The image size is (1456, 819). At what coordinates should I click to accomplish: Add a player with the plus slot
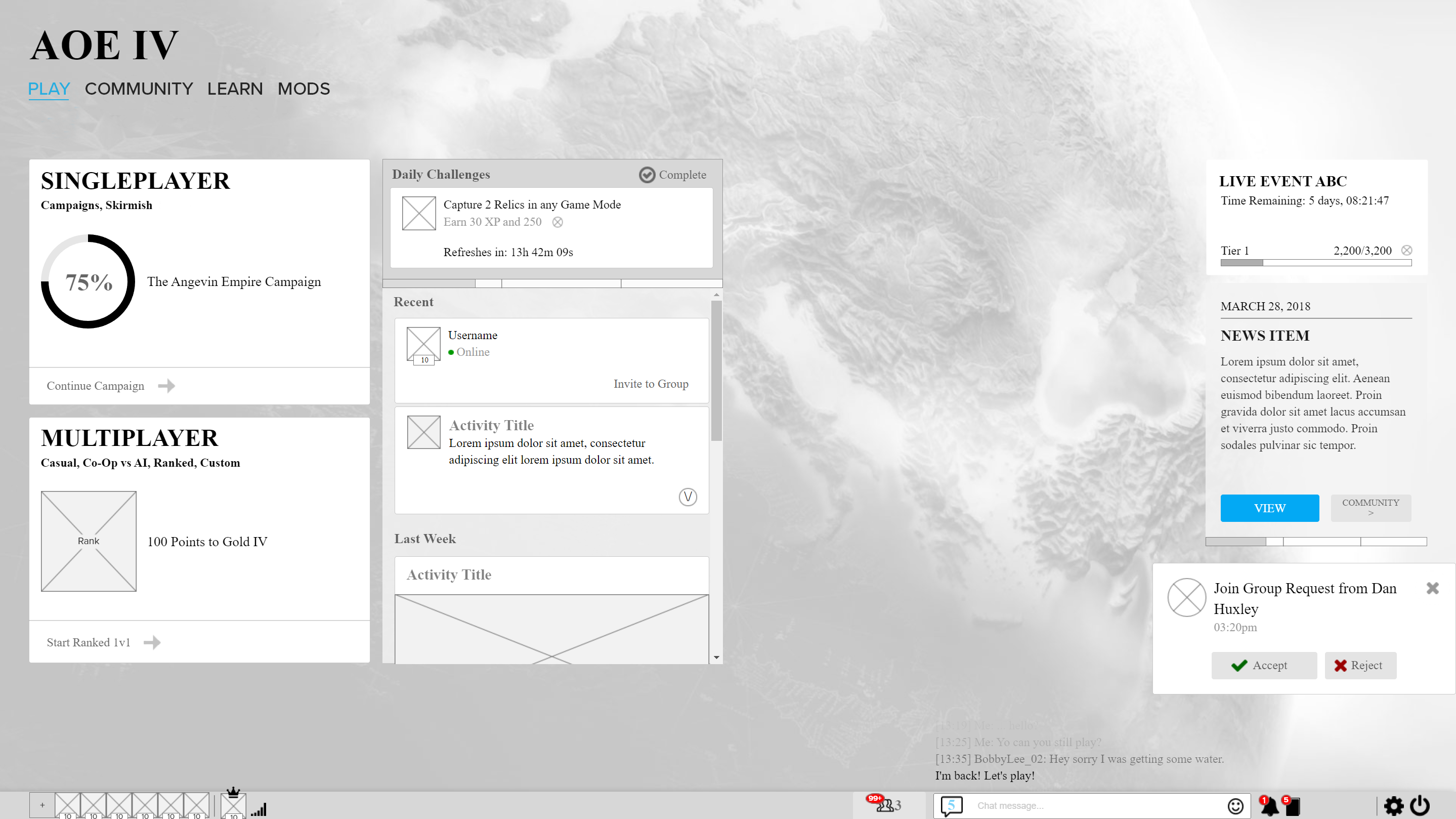click(42, 804)
